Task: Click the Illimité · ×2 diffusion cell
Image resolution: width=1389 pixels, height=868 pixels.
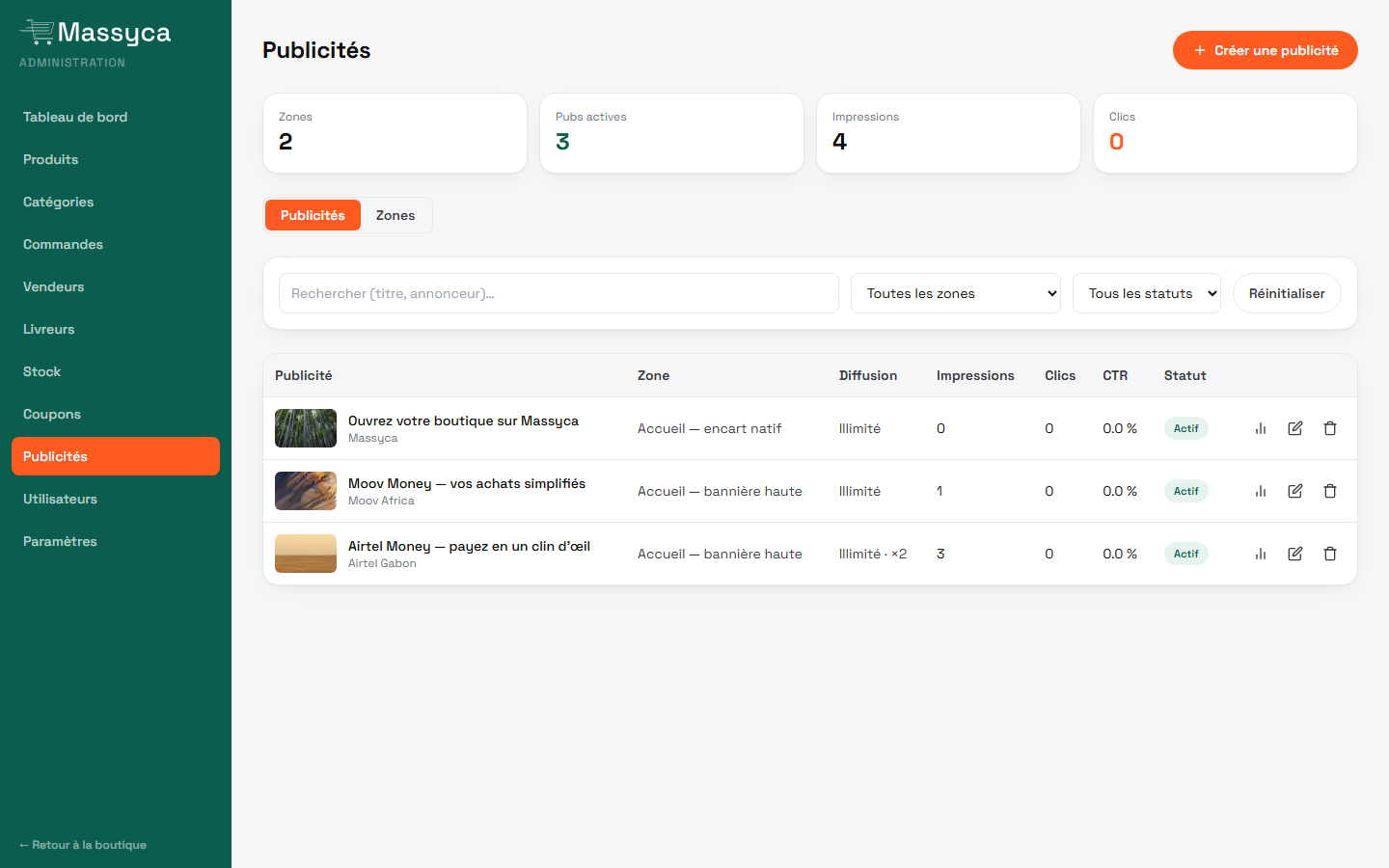Action: click(873, 554)
